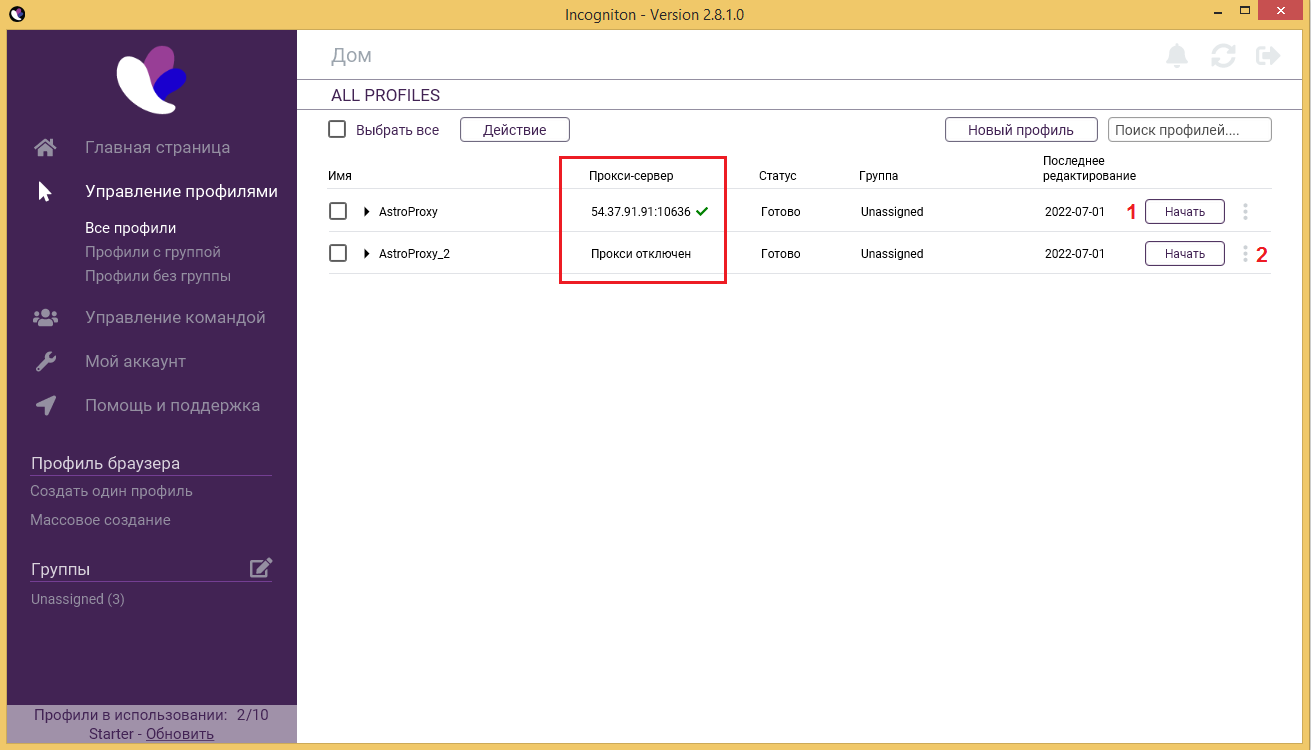Image resolution: width=1311 pixels, height=750 pixels.
Task: Click the wrench icon beside Мой аккаунт
Action: [x=45, y=361]
